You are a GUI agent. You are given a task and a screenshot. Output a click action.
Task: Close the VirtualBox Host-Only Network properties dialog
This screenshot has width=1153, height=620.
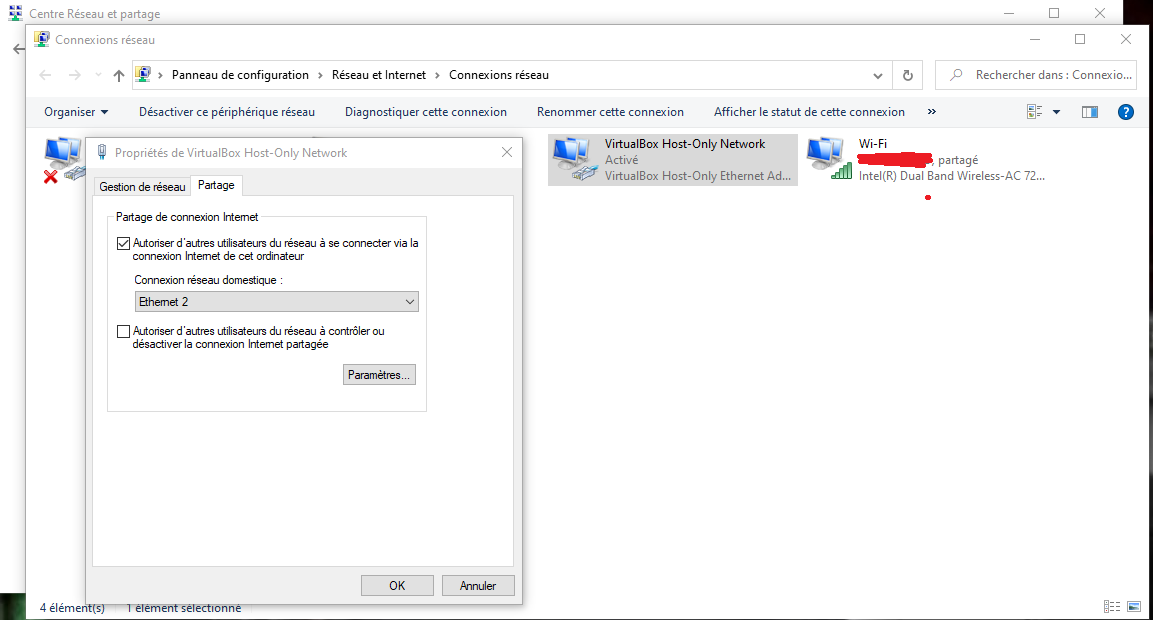507,152
